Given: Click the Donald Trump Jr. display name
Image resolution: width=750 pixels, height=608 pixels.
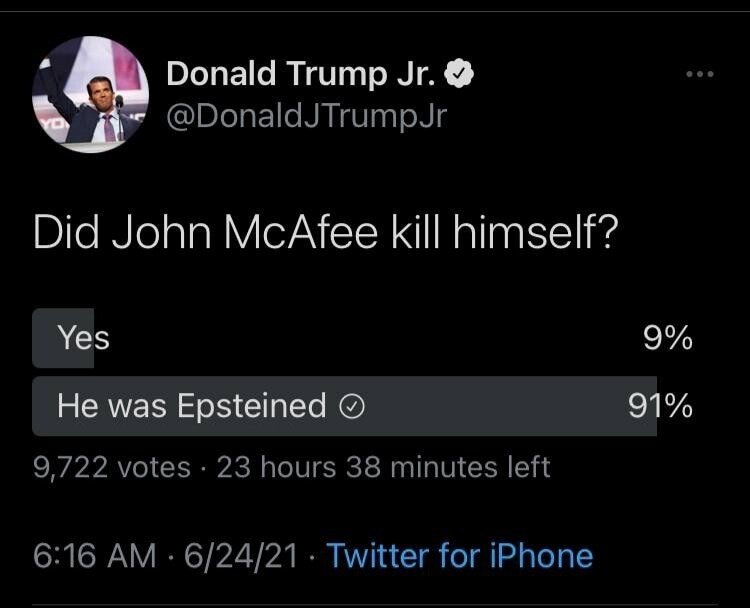Looking at the screenshot, I should (302, 73).
